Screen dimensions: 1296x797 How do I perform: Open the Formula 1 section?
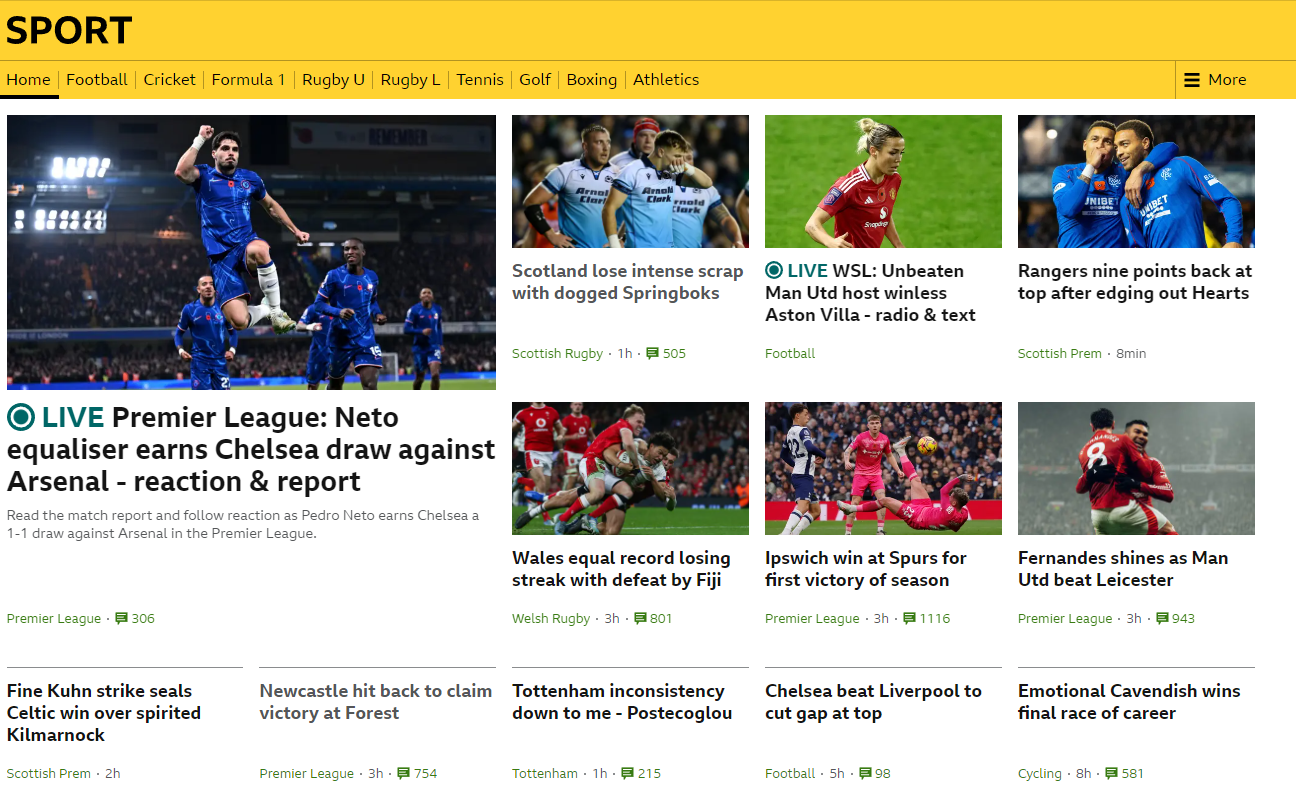coord(249,80)
